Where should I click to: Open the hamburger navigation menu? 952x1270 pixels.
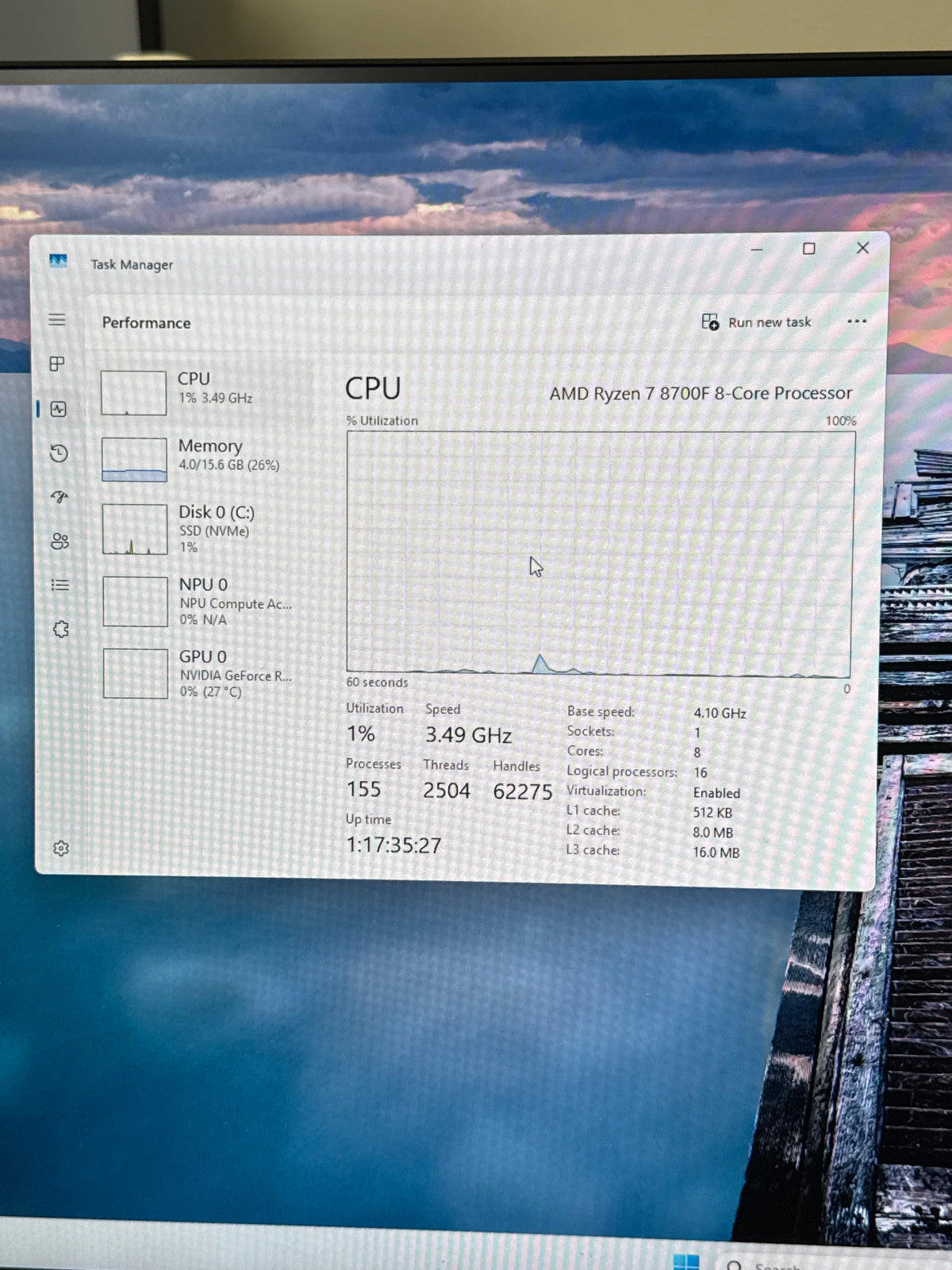tap(57, 320)
